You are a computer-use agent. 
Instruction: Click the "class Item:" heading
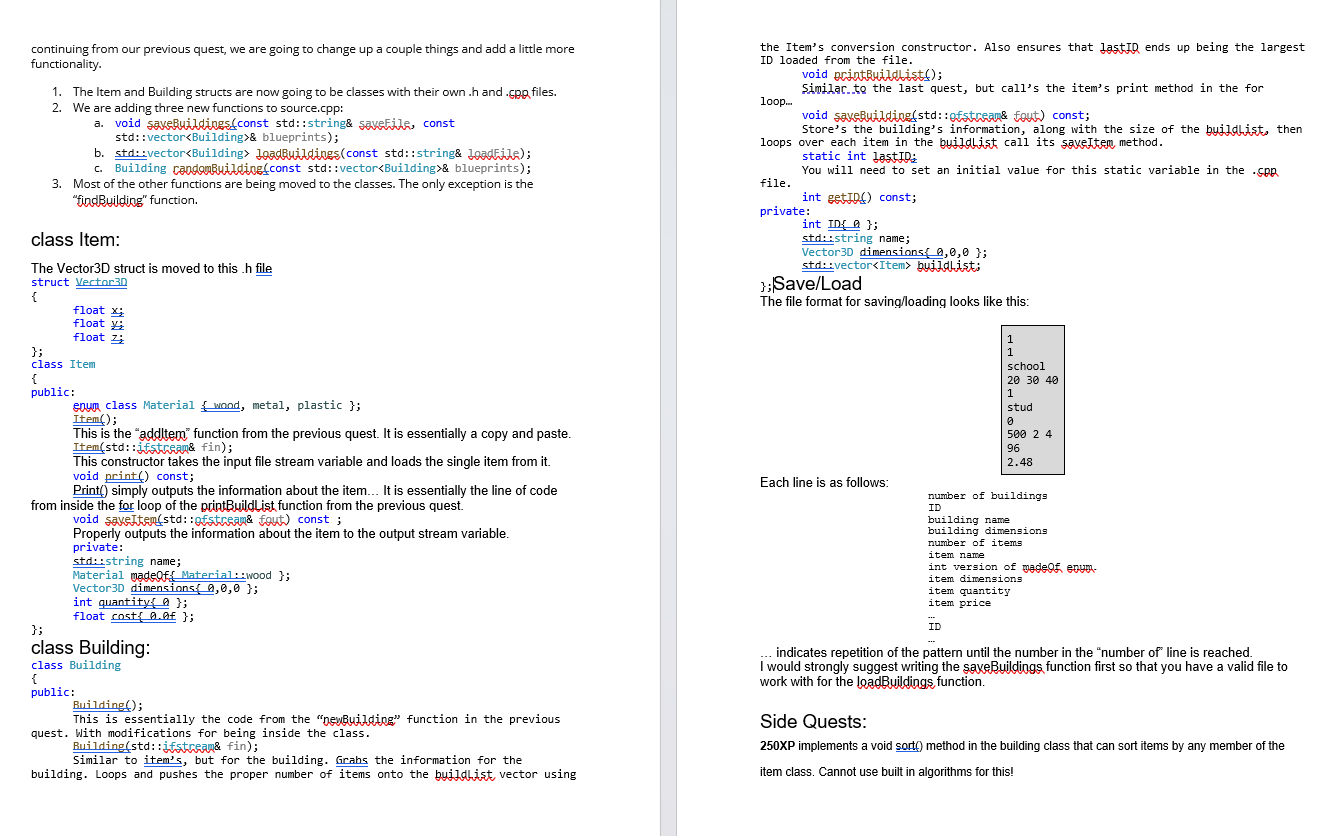pos(75,240)
